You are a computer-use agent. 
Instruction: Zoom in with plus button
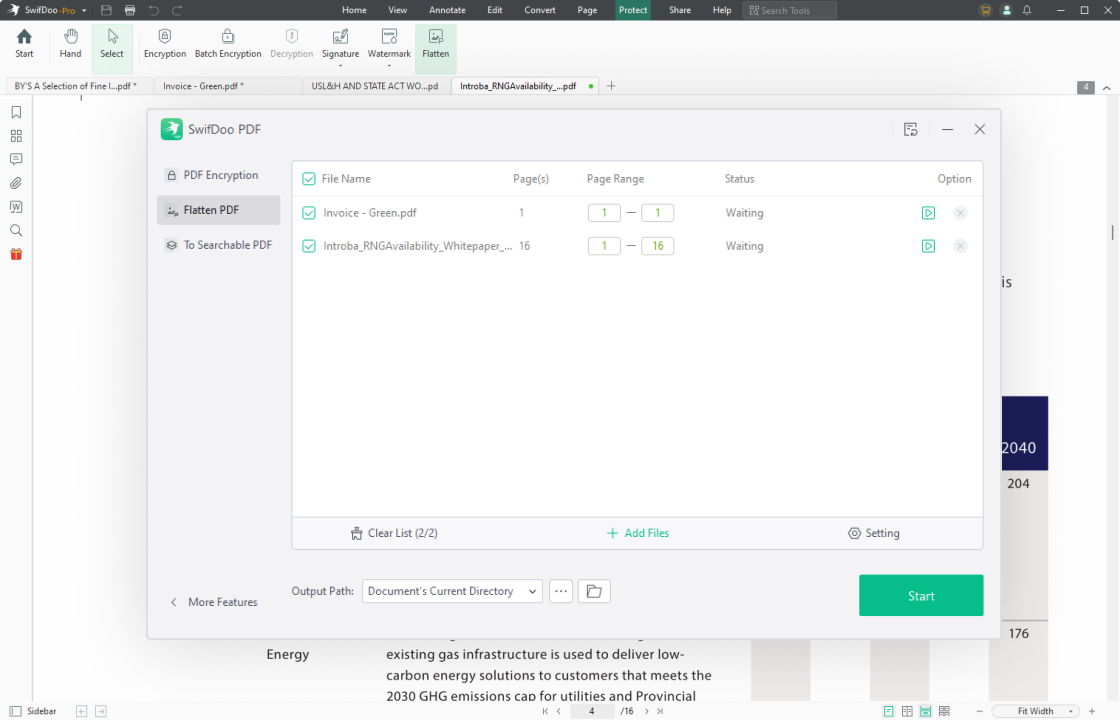[1091, 711]
